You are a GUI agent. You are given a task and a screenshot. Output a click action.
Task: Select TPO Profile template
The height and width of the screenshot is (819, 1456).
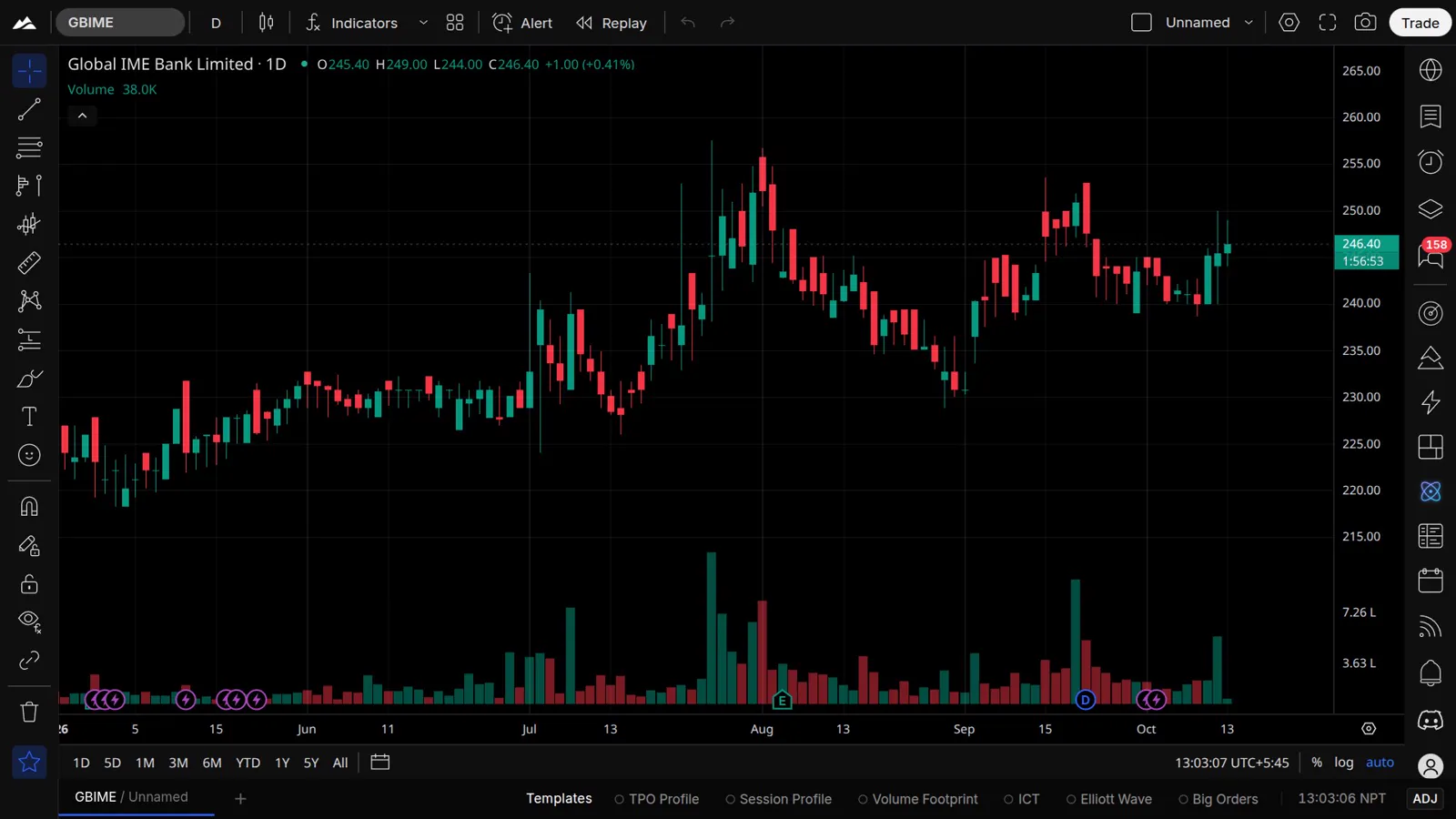click(x=656, y=799)
